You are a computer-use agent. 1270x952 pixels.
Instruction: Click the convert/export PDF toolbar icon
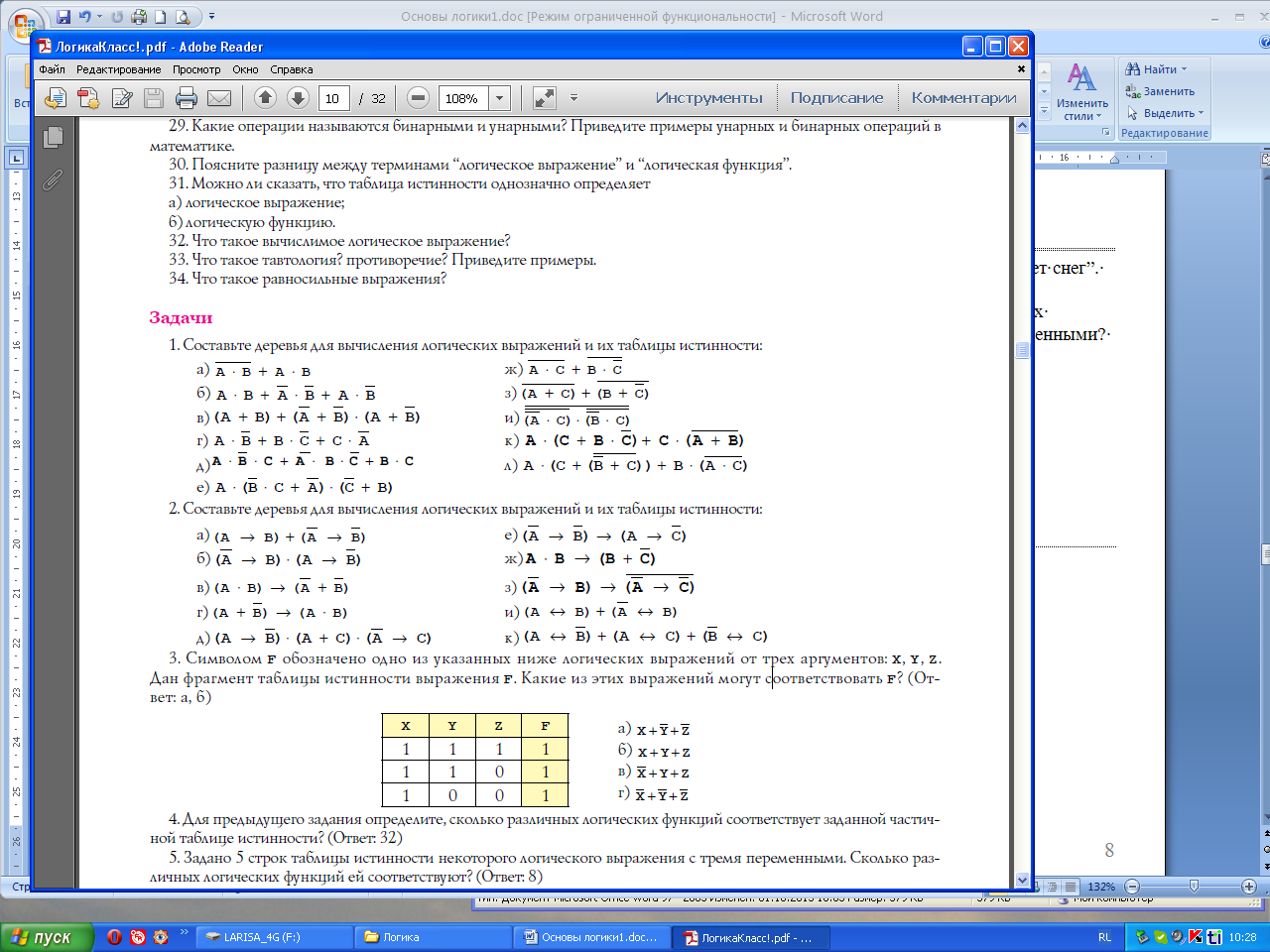88,98
